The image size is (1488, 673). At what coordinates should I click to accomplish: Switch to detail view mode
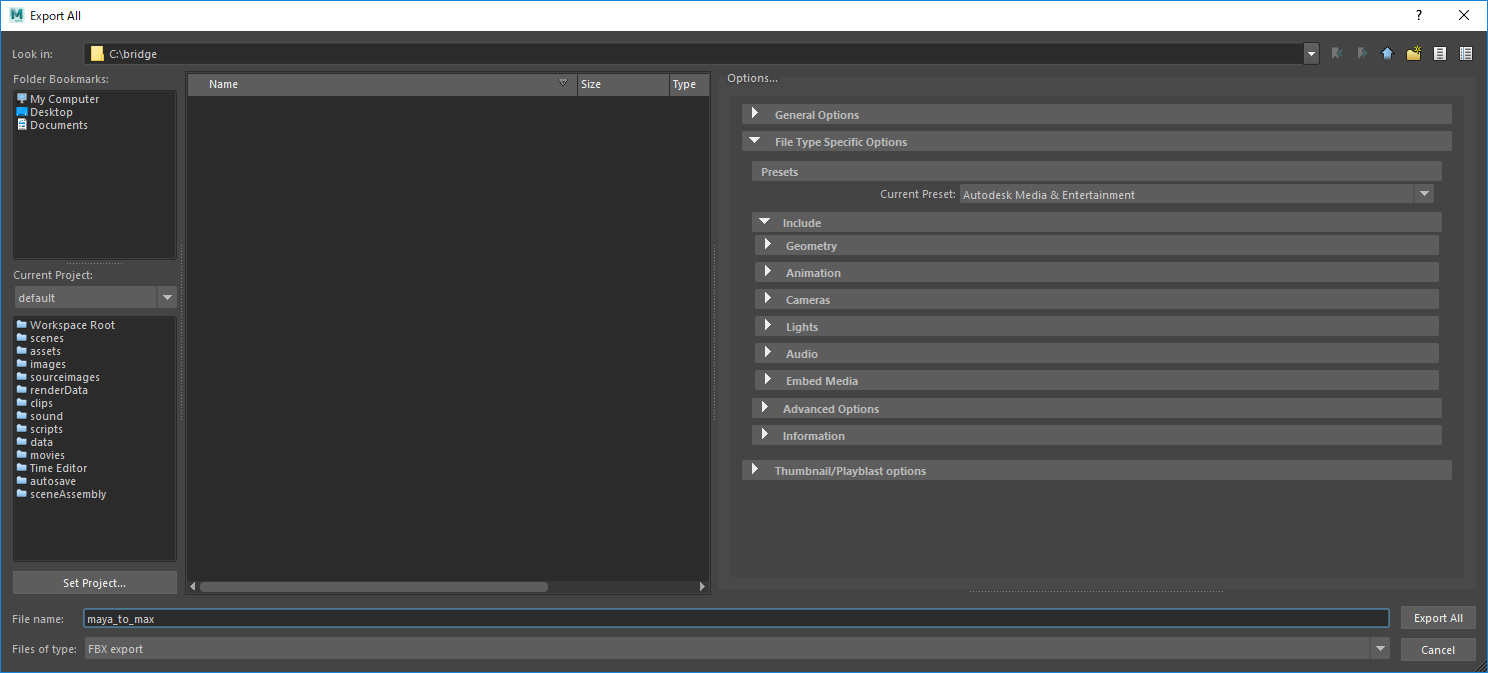[x=1466, y=54]
